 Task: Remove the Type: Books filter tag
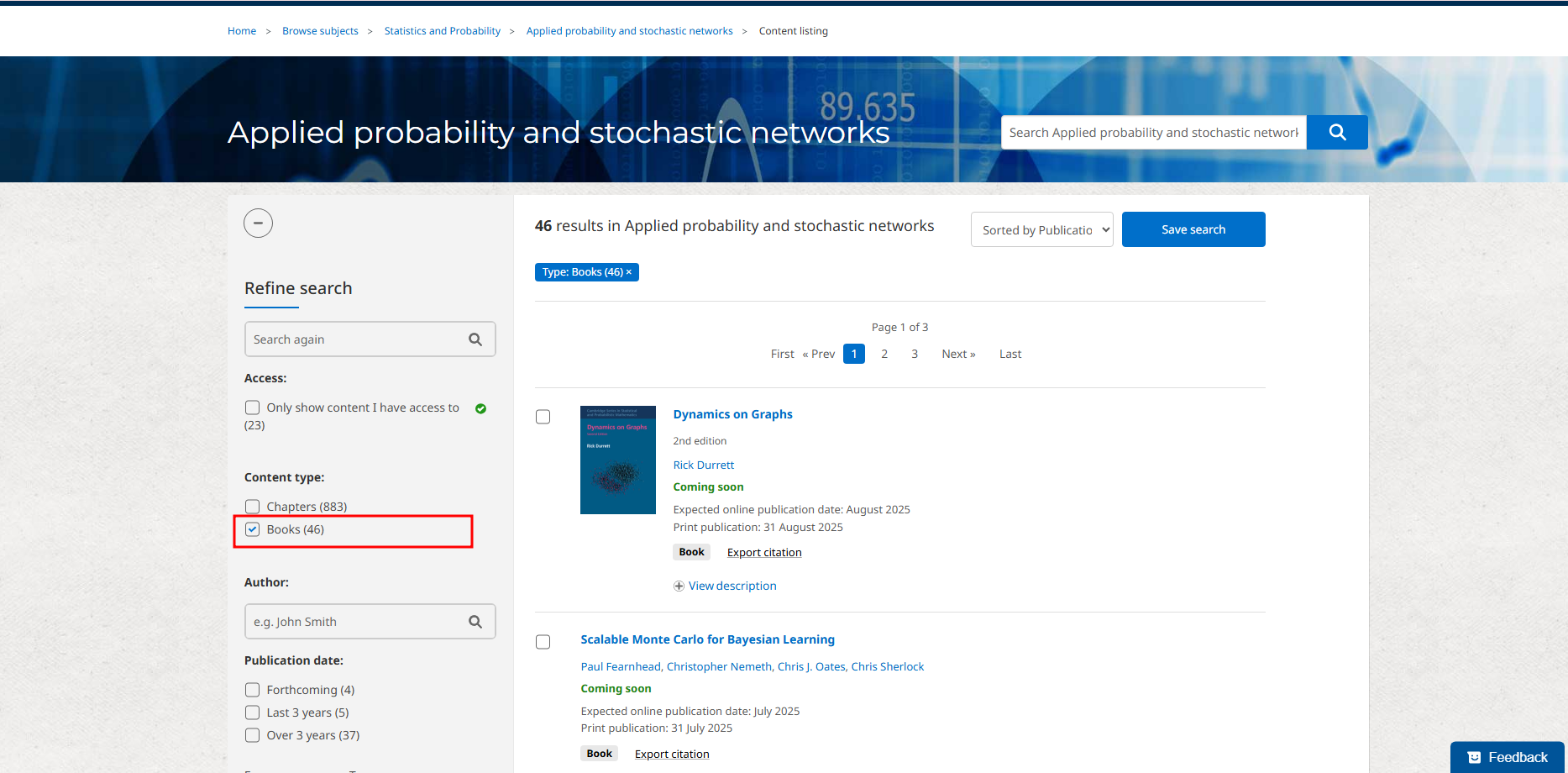[x=629, y=272]
